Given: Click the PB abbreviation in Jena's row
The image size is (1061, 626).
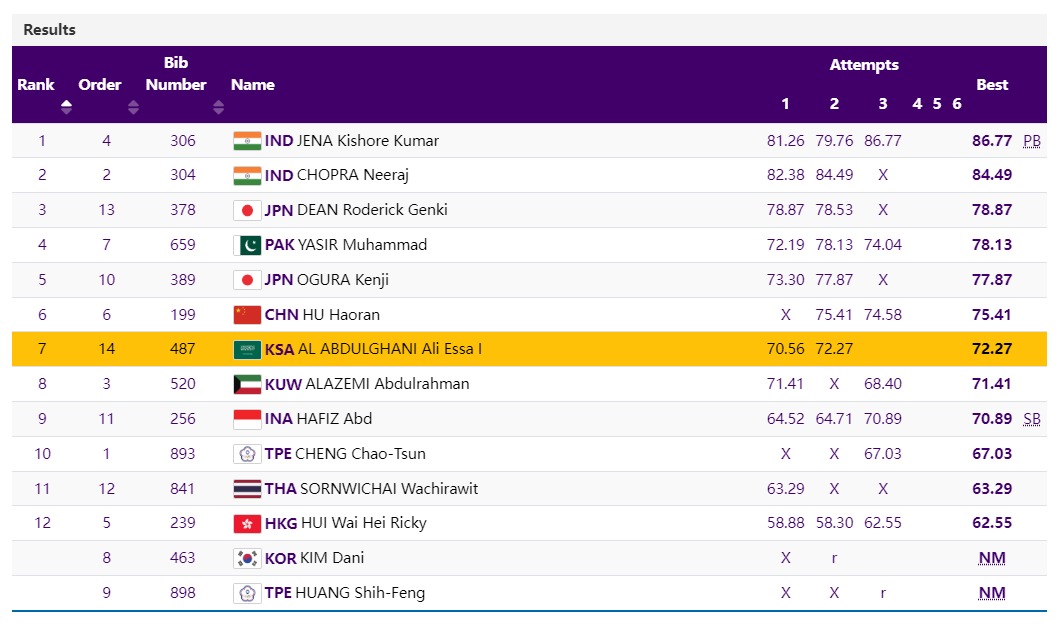Looking at the screenshot, I should point(1031,141).
